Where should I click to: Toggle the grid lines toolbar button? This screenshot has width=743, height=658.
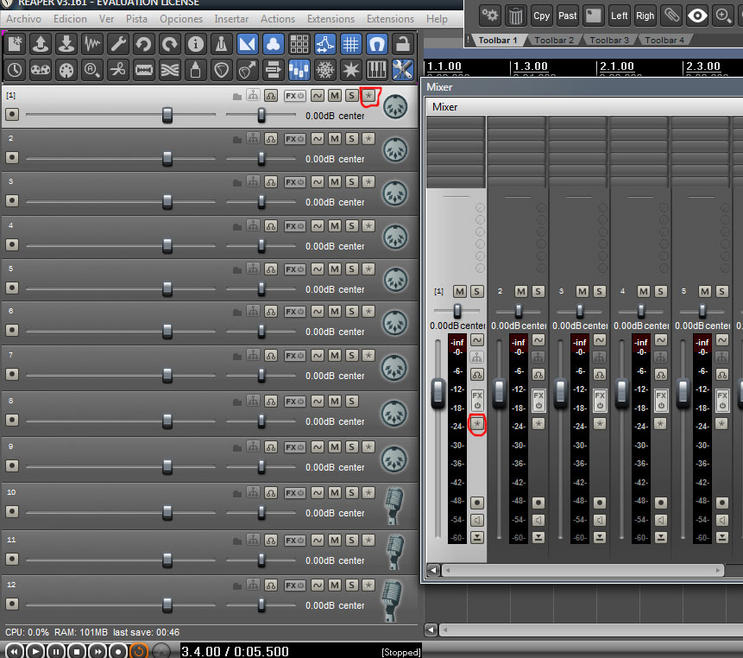point(351,43)
